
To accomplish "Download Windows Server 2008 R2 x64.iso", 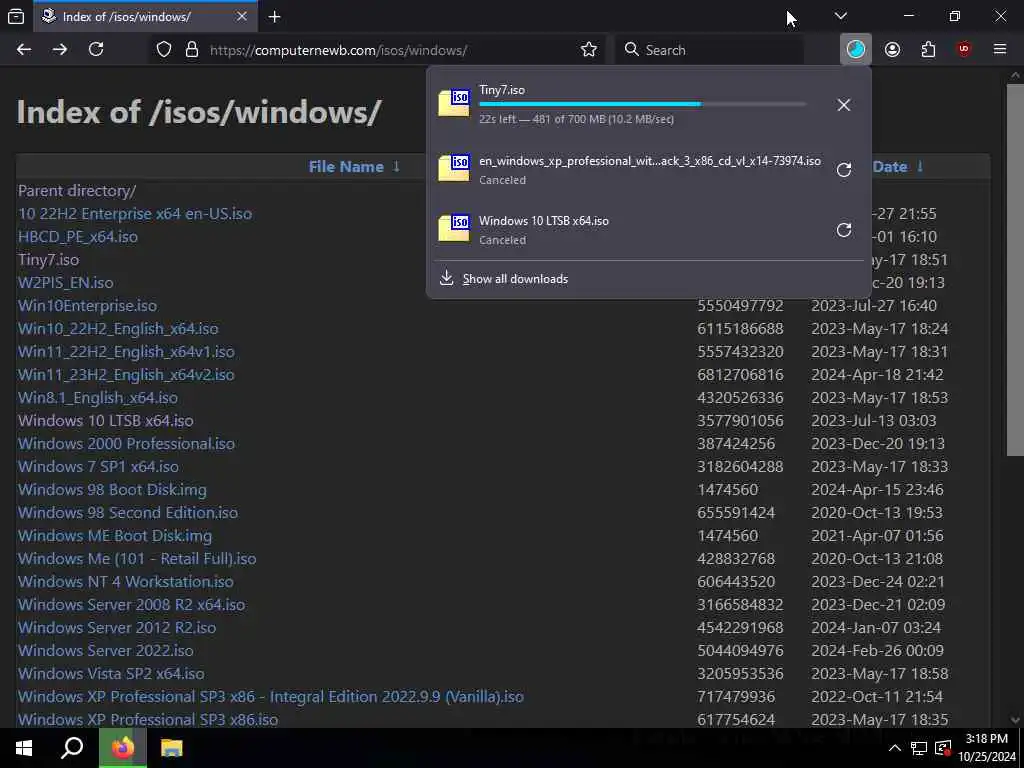I will coord(132,604).
